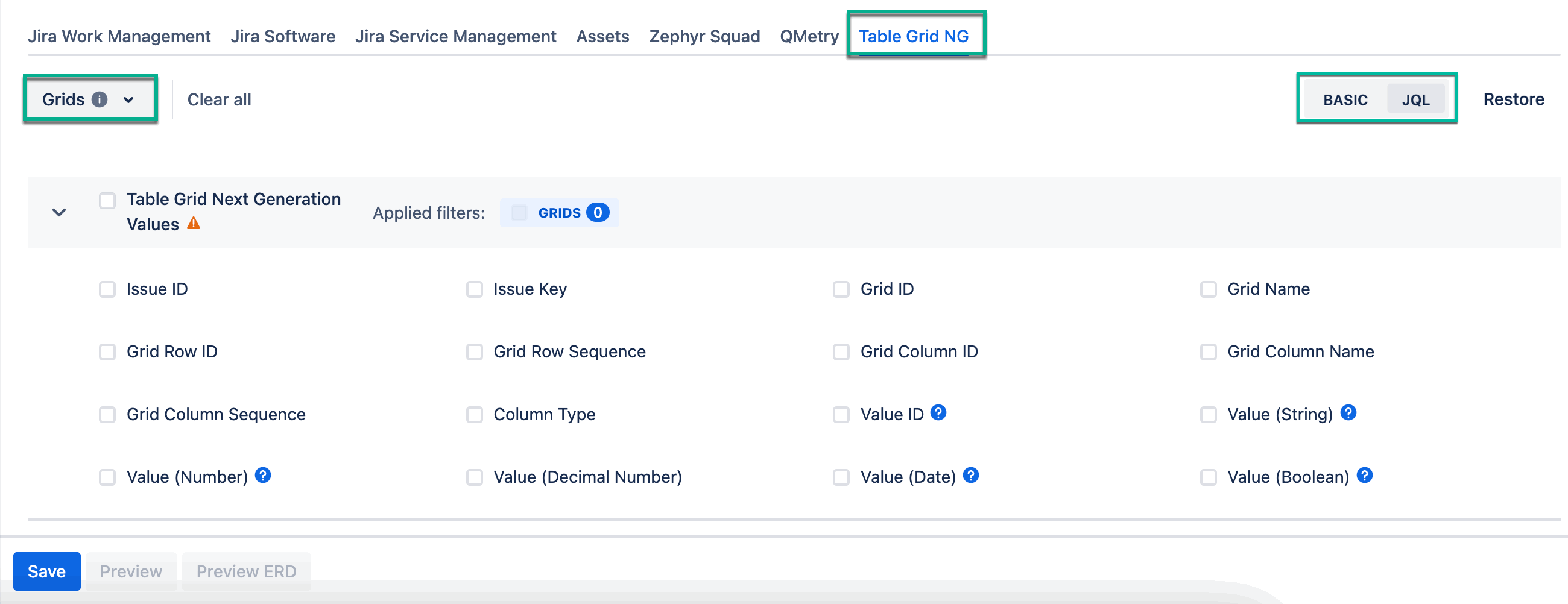Click the Restore link
Viewport: 1568px width, 604px height.
pyautogui.click(x=1513, y=99)
